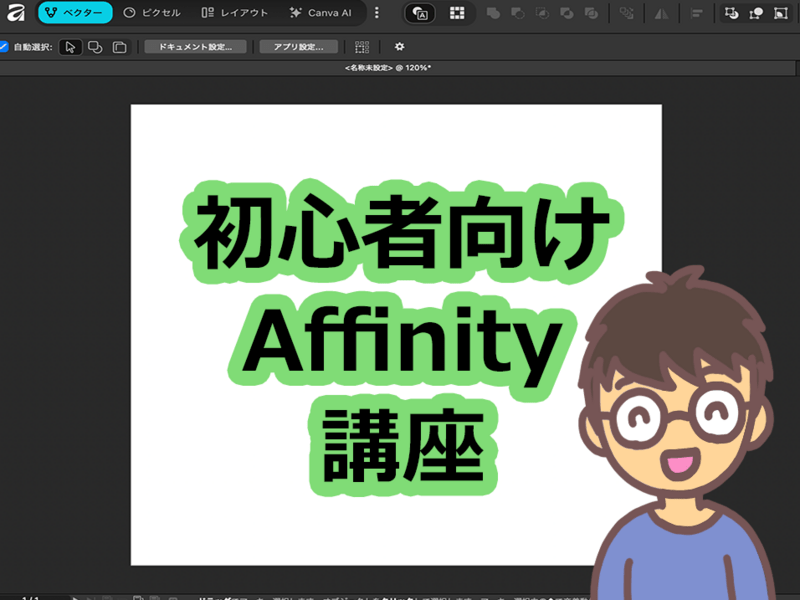
Task: Open the Alignment bars icon
Action: [x=696, y=13]
